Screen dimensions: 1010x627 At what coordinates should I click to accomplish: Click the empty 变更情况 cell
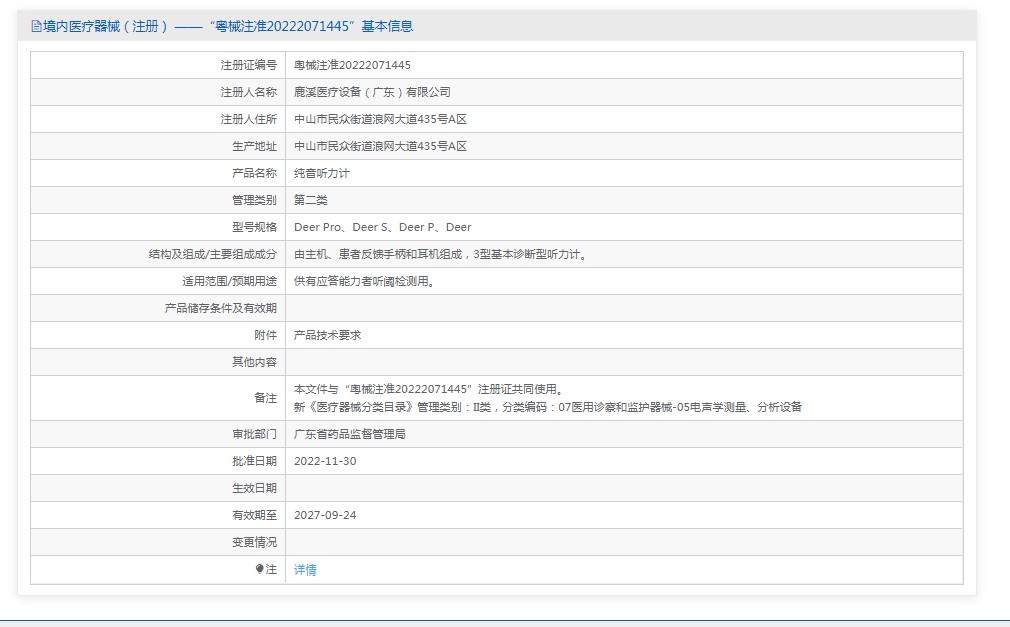[624, 543]
